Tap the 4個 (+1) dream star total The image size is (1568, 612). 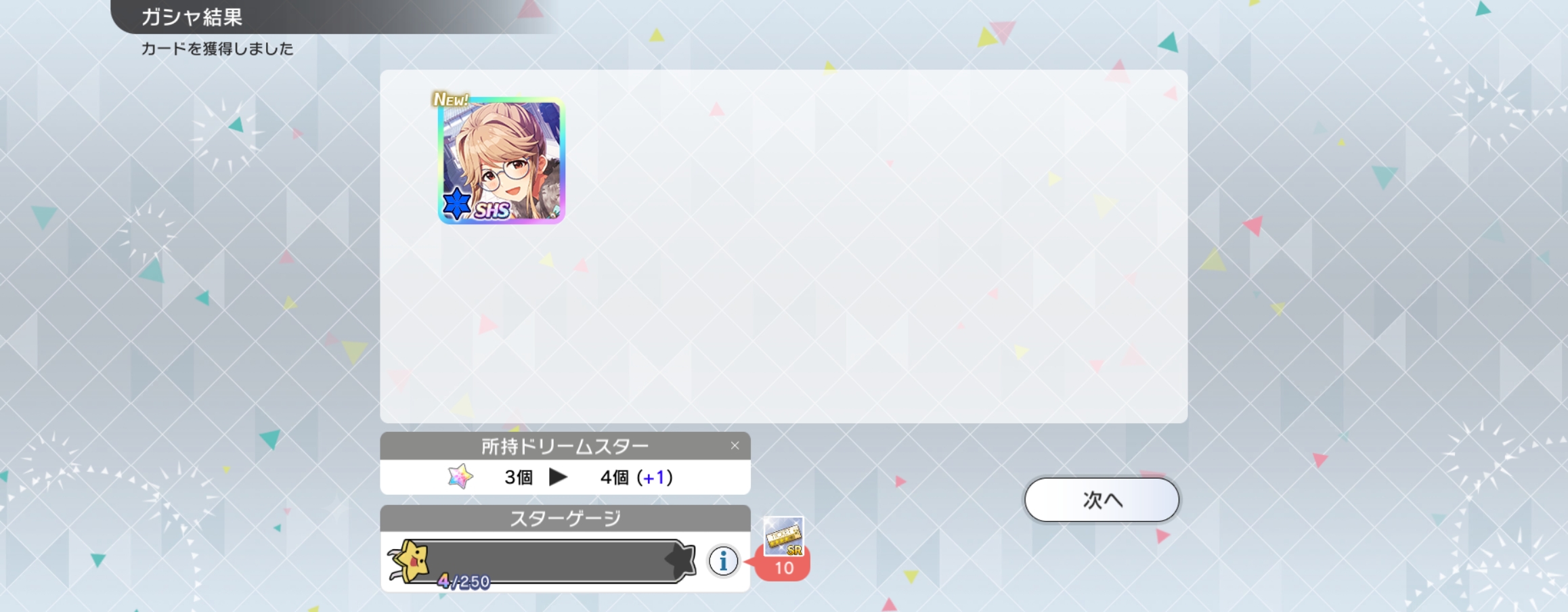click(636, 477)
